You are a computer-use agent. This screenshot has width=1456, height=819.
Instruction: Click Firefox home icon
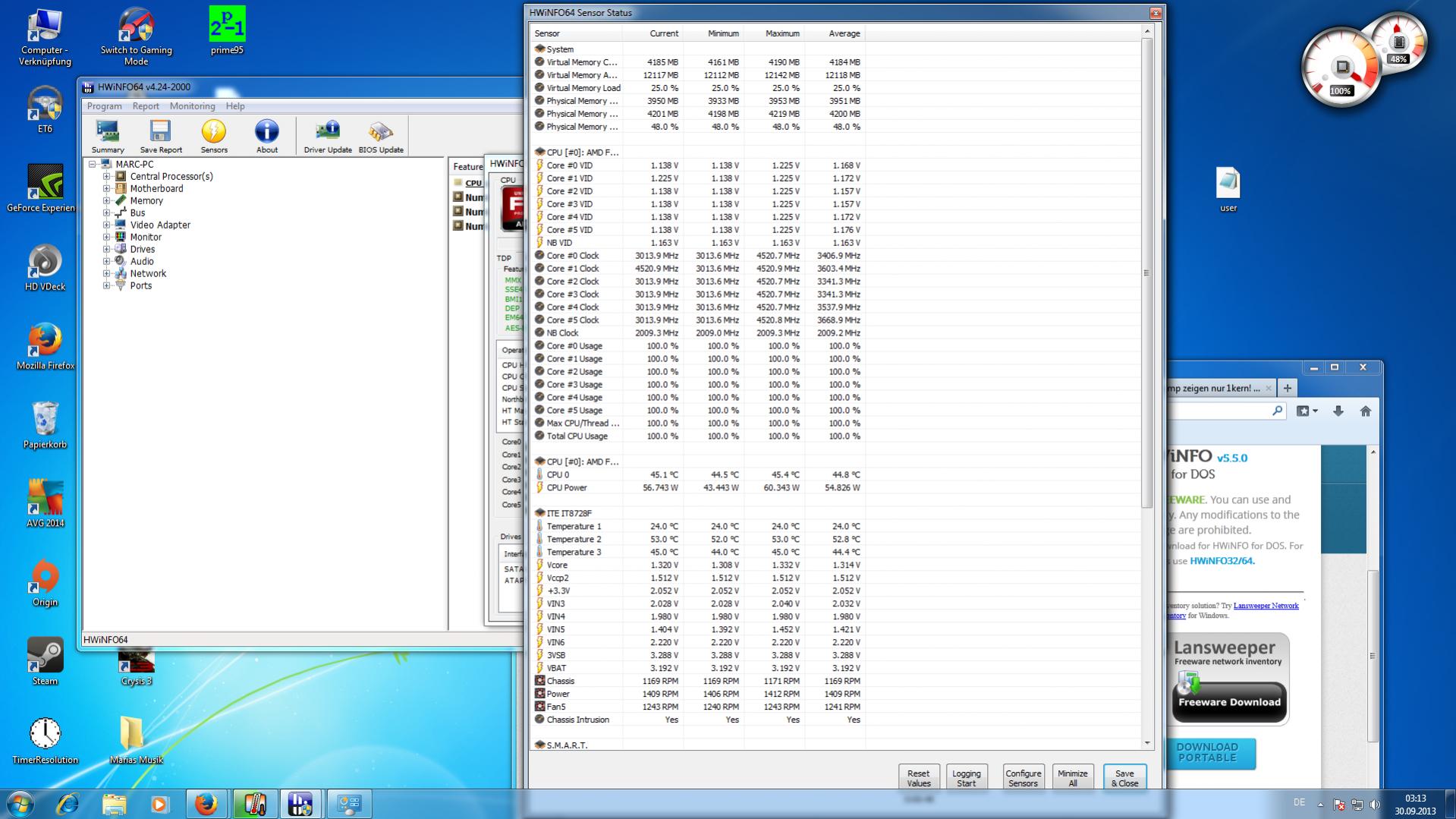1366,411
